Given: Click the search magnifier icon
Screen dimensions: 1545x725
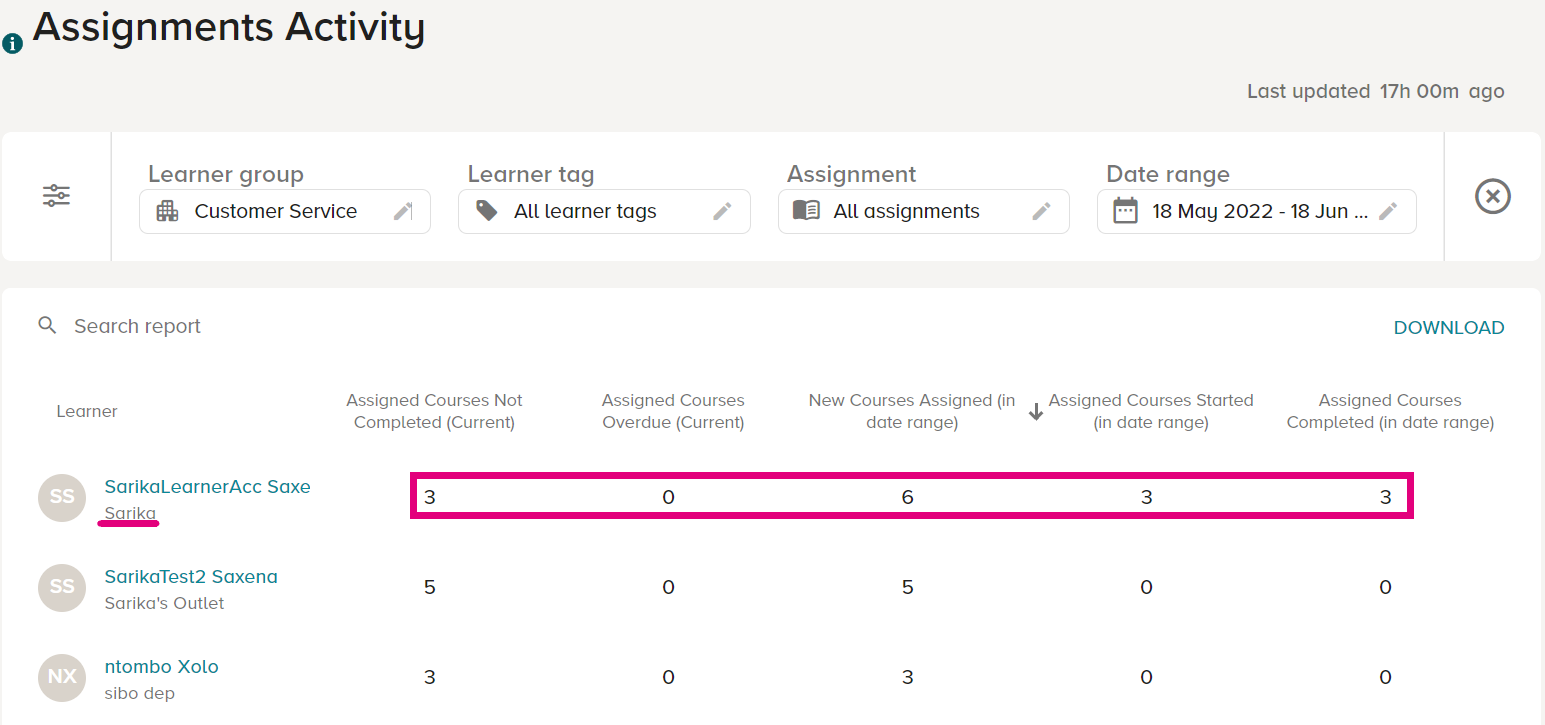Looking at the screenshot, I should (47, 326).
